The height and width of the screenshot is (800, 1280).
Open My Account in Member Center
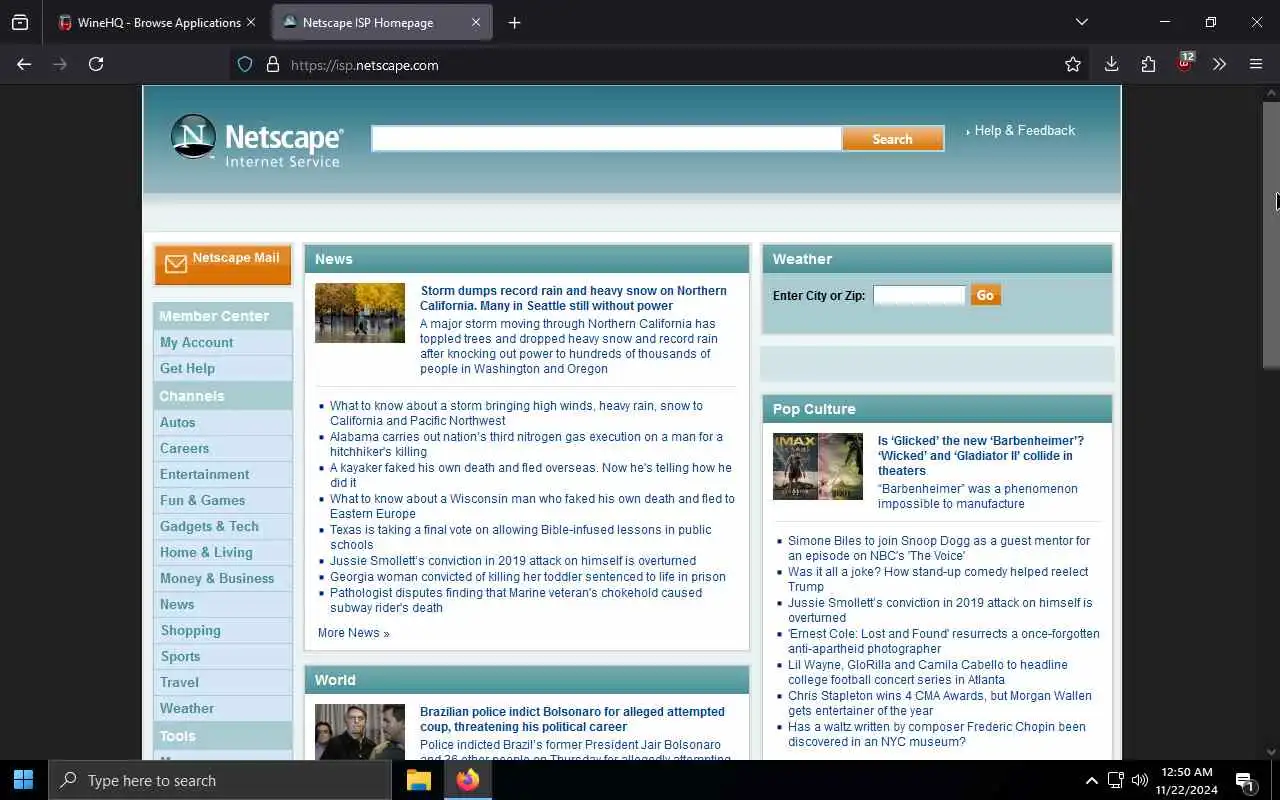(x=196, y=342)
